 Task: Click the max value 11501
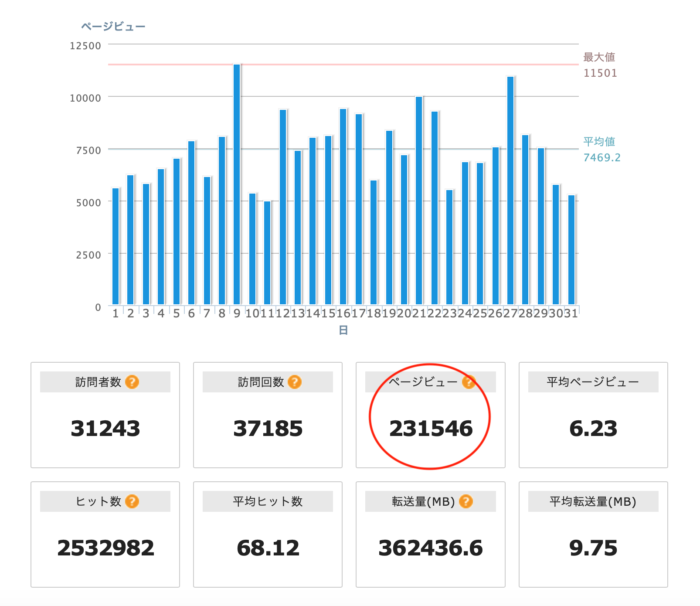tap(600, 73)
